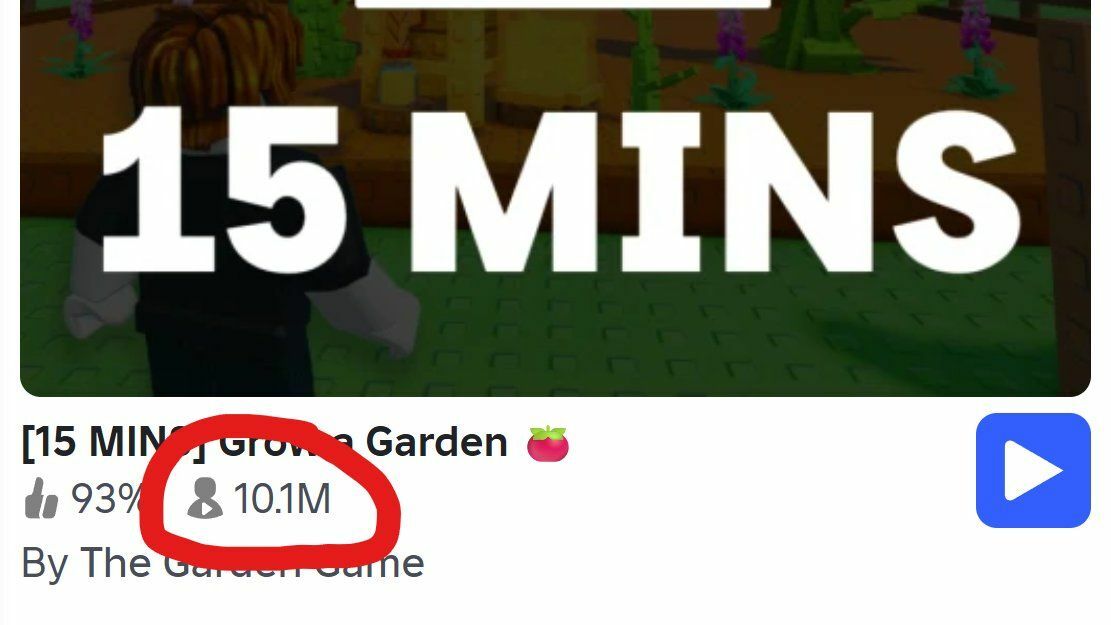Open the Grow a Garden game title
This screenshot has height=625, width=1111.
coord(264,442)
